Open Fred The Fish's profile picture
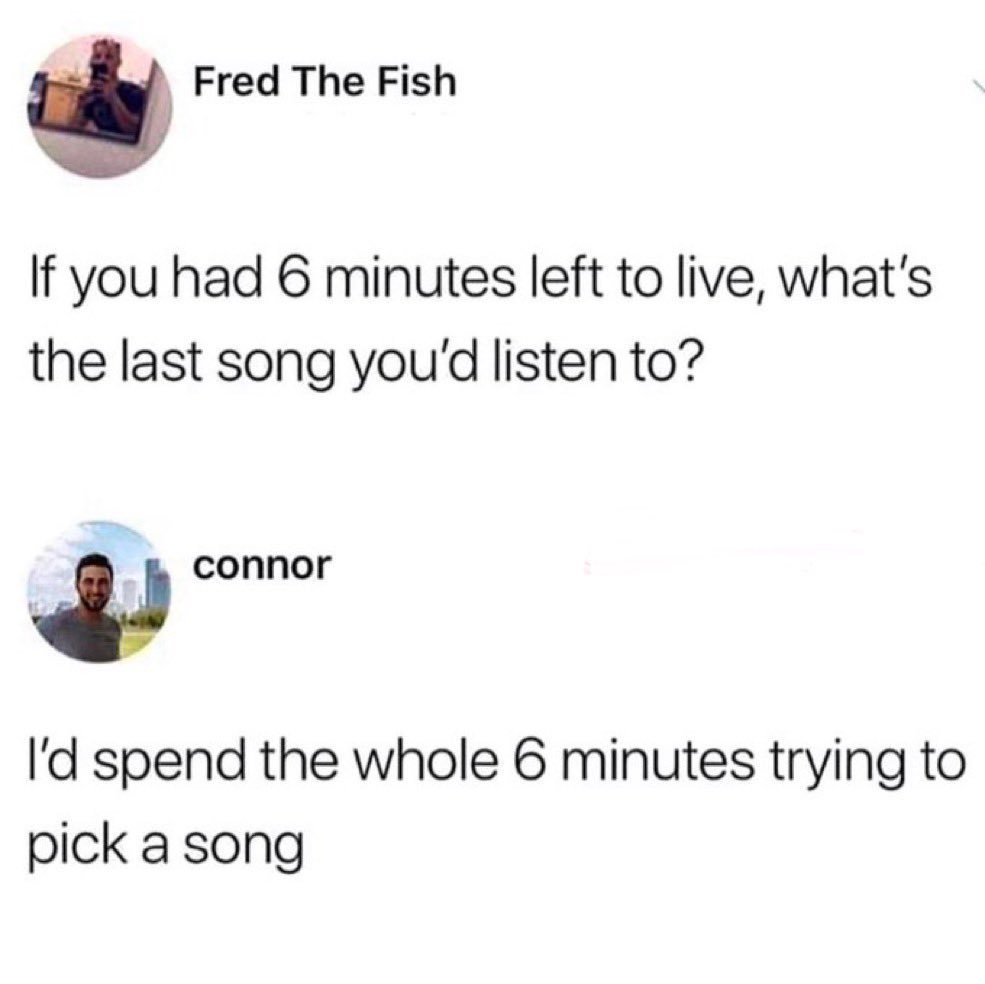This screenshot has height=984, width=985. (100, 106)
